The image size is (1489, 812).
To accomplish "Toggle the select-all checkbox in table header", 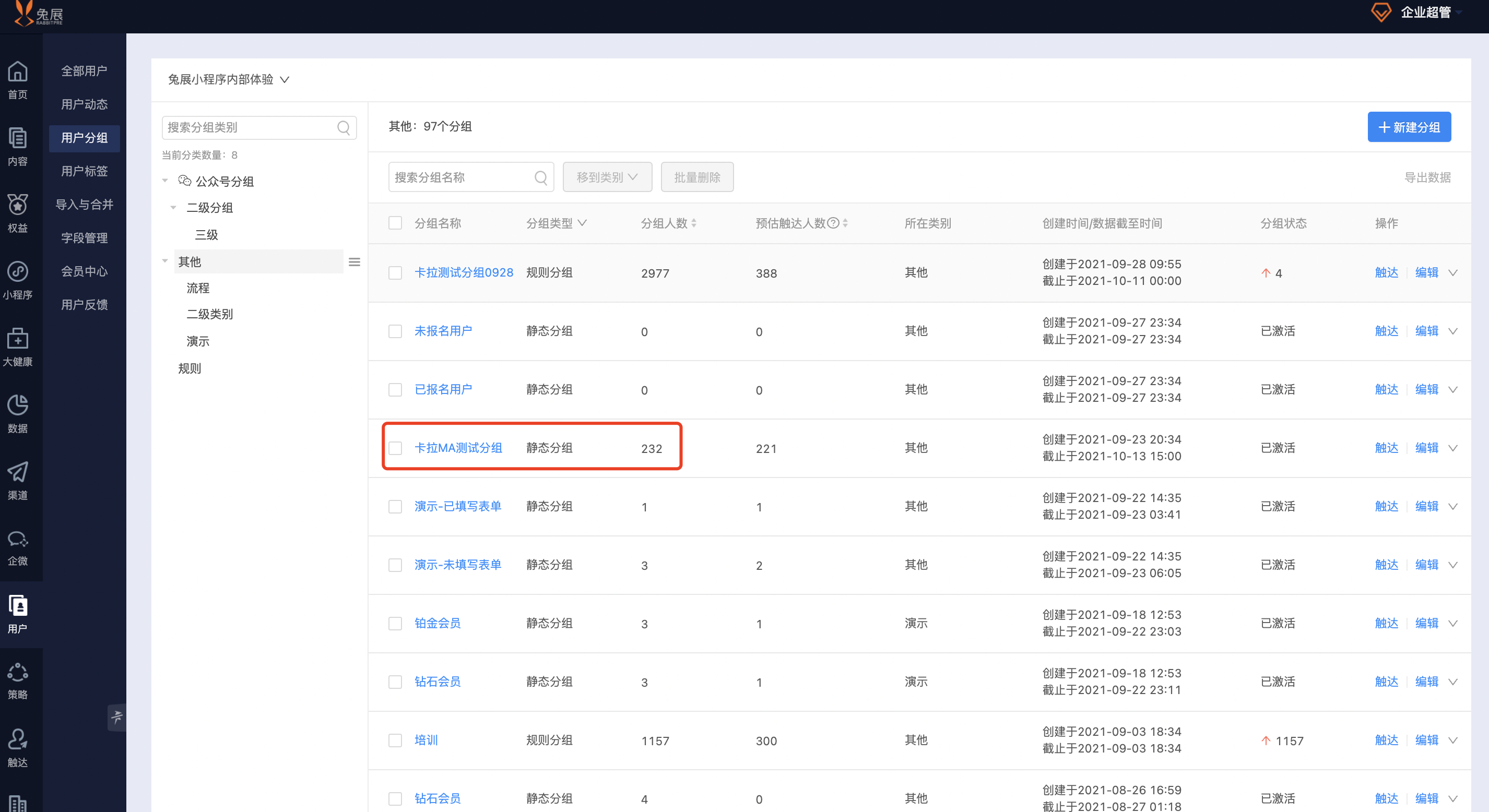I will 395,223.
